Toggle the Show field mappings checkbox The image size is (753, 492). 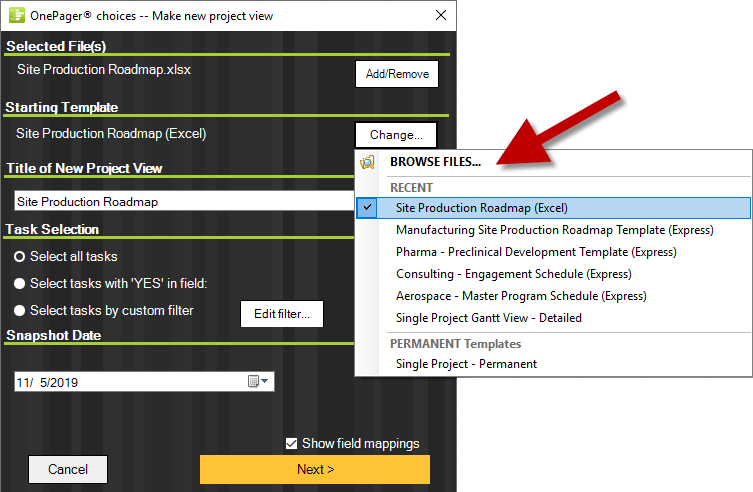point(291,444)
